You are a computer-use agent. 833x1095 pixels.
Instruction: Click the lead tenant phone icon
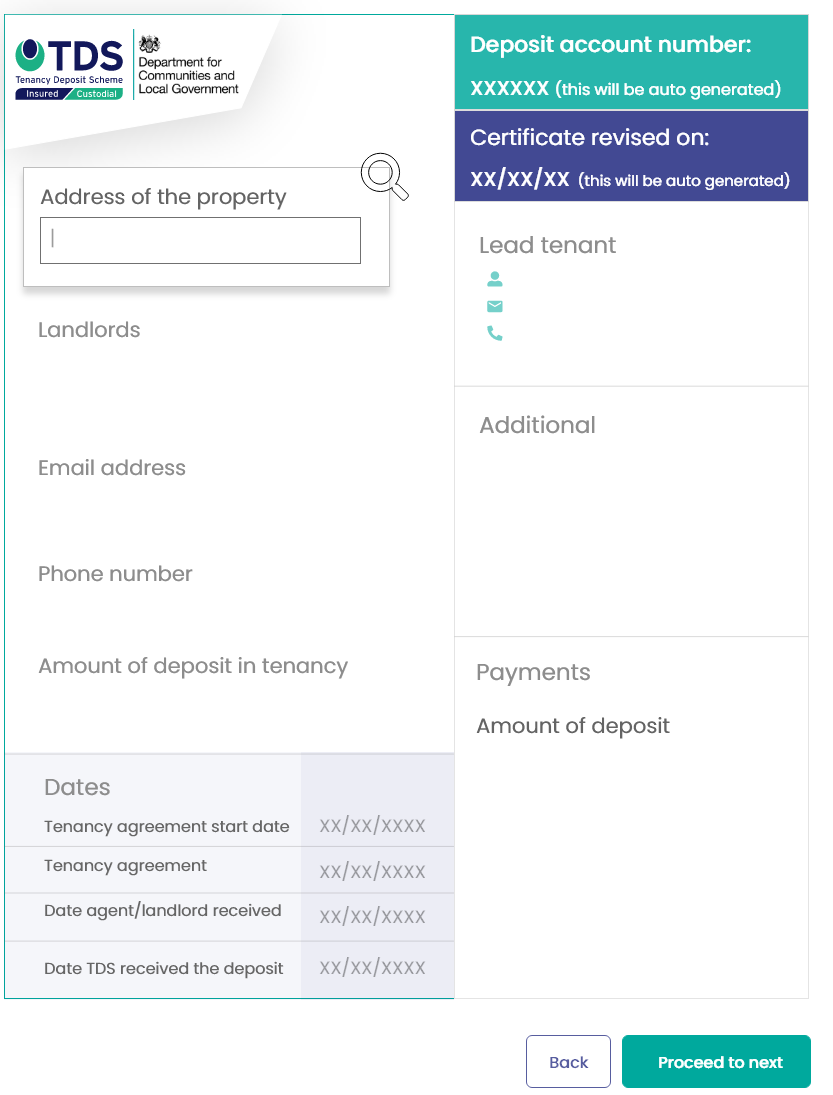[x=495, y=334]
